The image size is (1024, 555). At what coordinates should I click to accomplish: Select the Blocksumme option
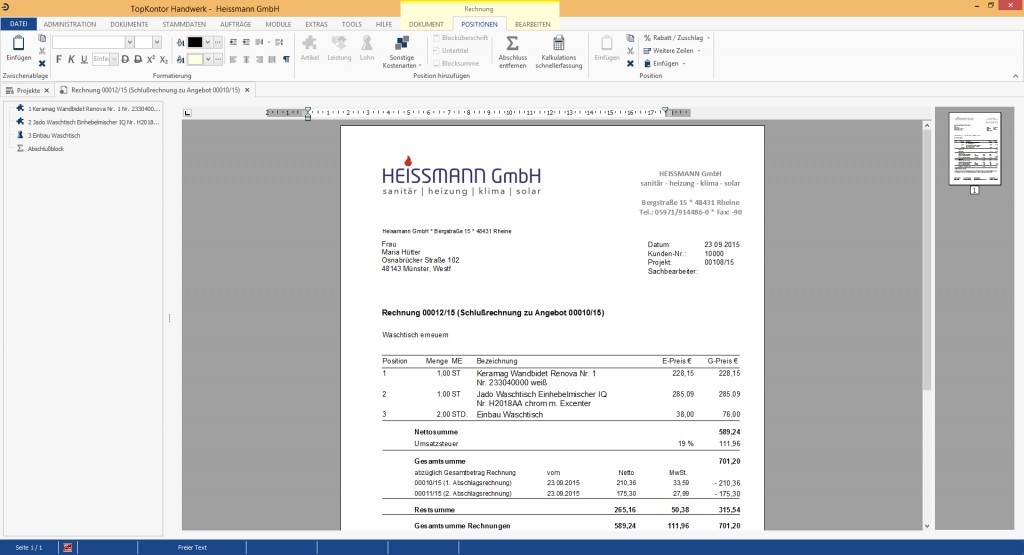click(x=456, y=63)
